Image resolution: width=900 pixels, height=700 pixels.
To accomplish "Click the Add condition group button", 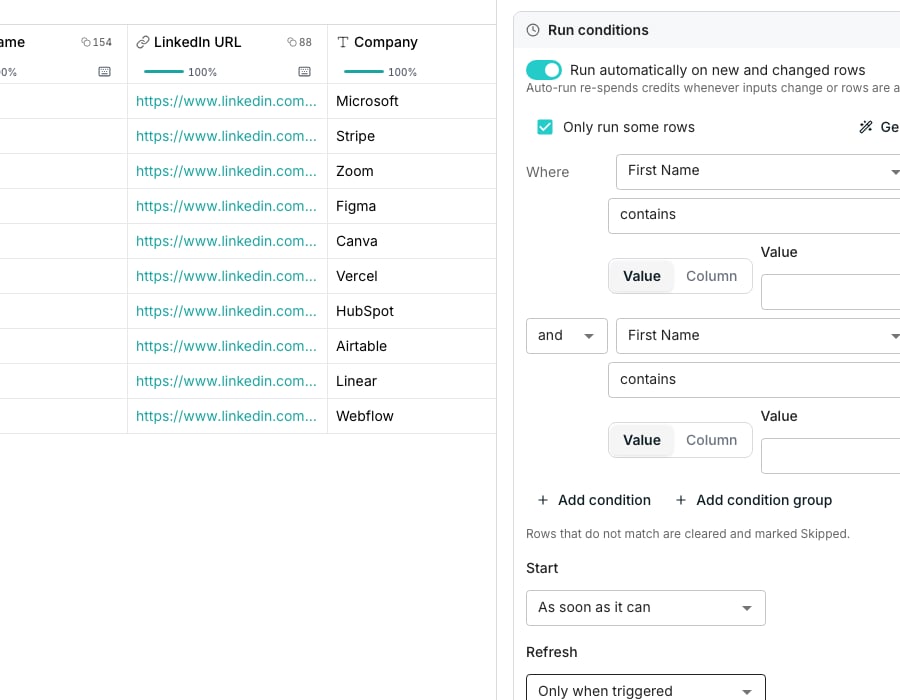I will pos(754,500).
